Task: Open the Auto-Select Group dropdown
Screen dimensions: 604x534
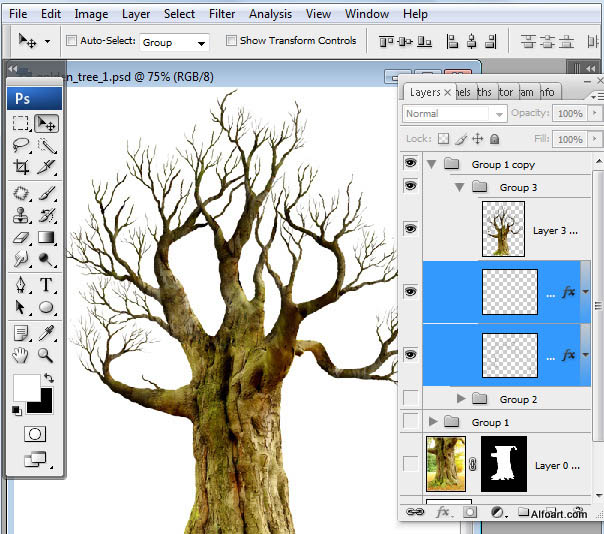Action: 174,42
